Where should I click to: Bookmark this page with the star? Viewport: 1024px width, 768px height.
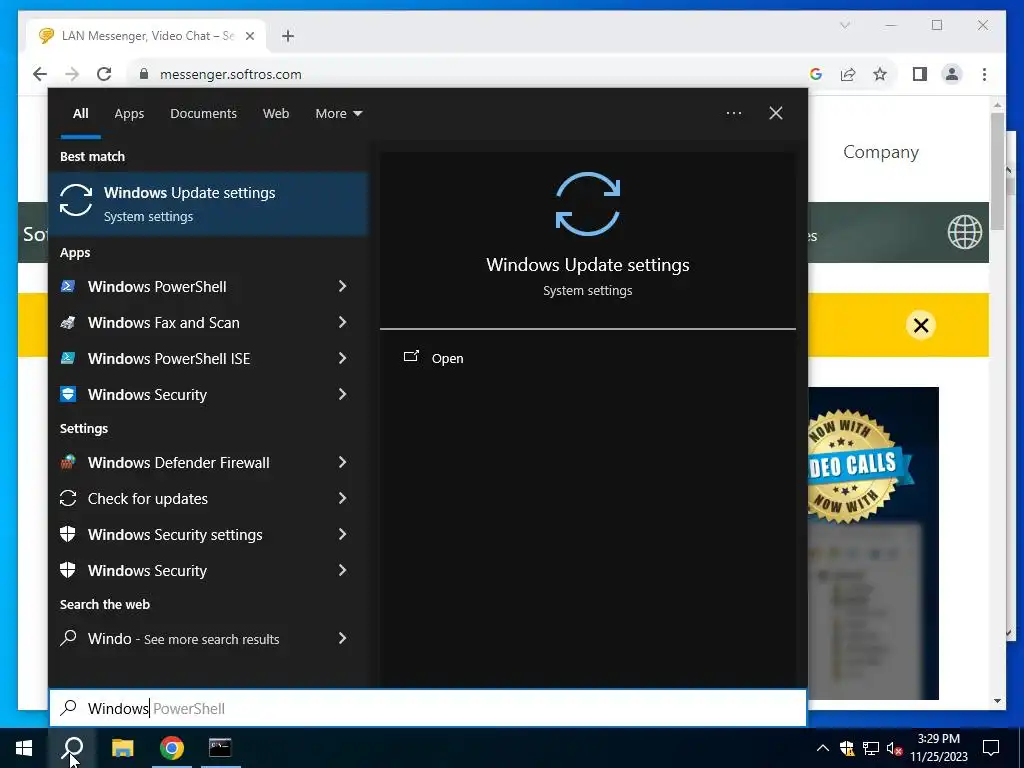(880, 74)
